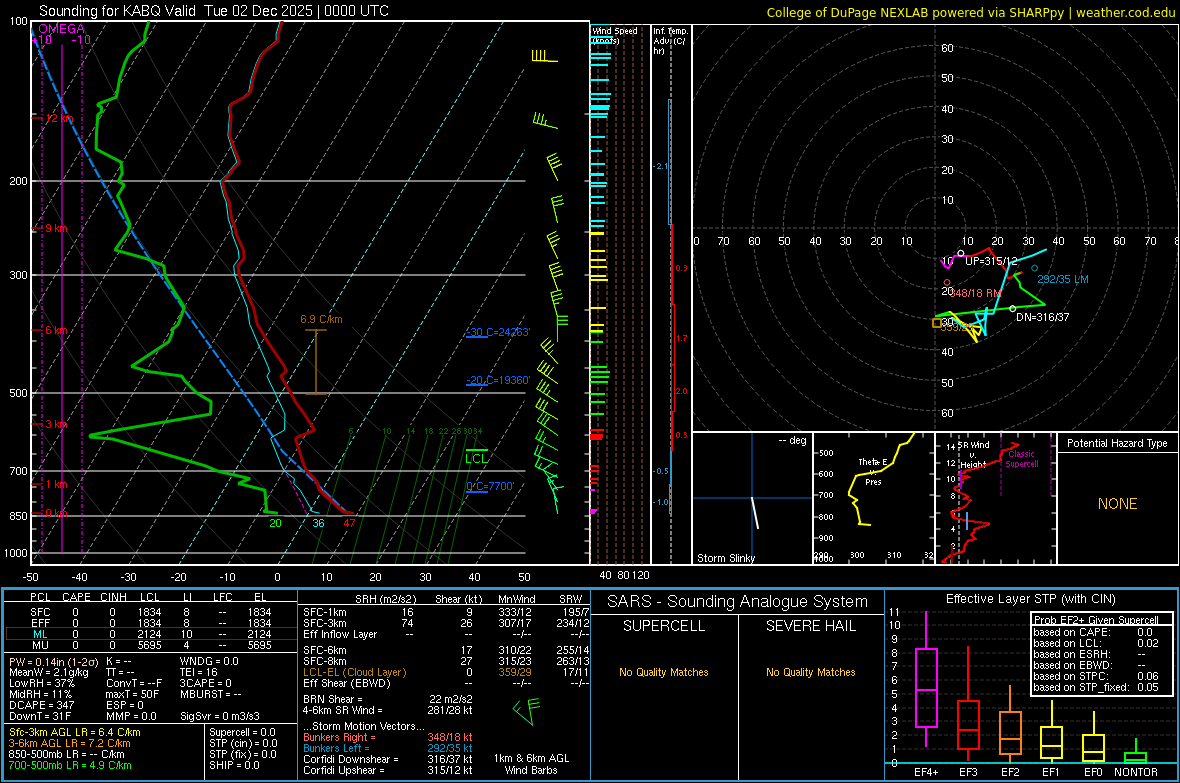Click the red Bunkers right mover circle on hodograph

coord(947,283)
